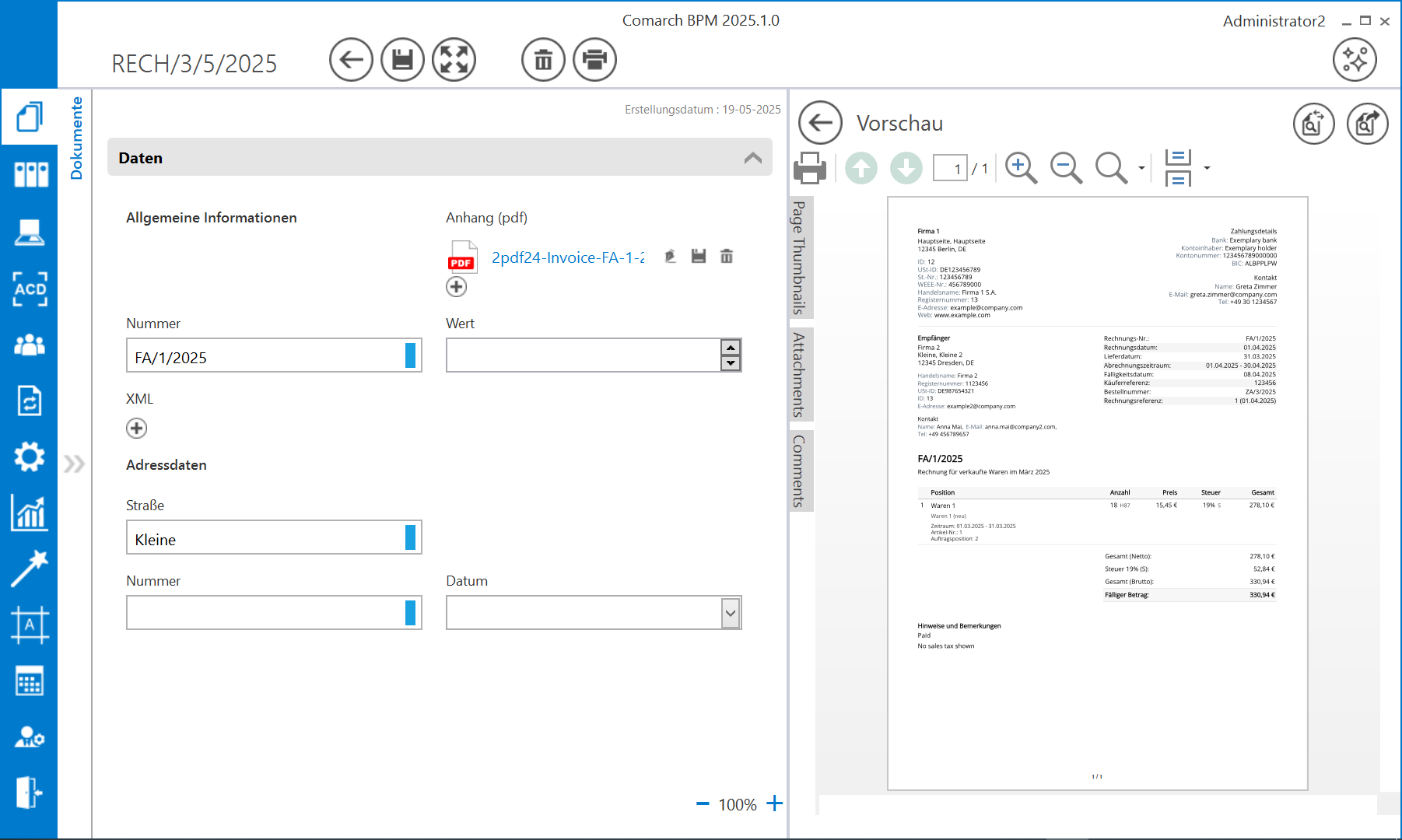This screenshot has height=840, width=1402.
Task: Click the fullscreen expand icon in header
Action: pos(454,60)
